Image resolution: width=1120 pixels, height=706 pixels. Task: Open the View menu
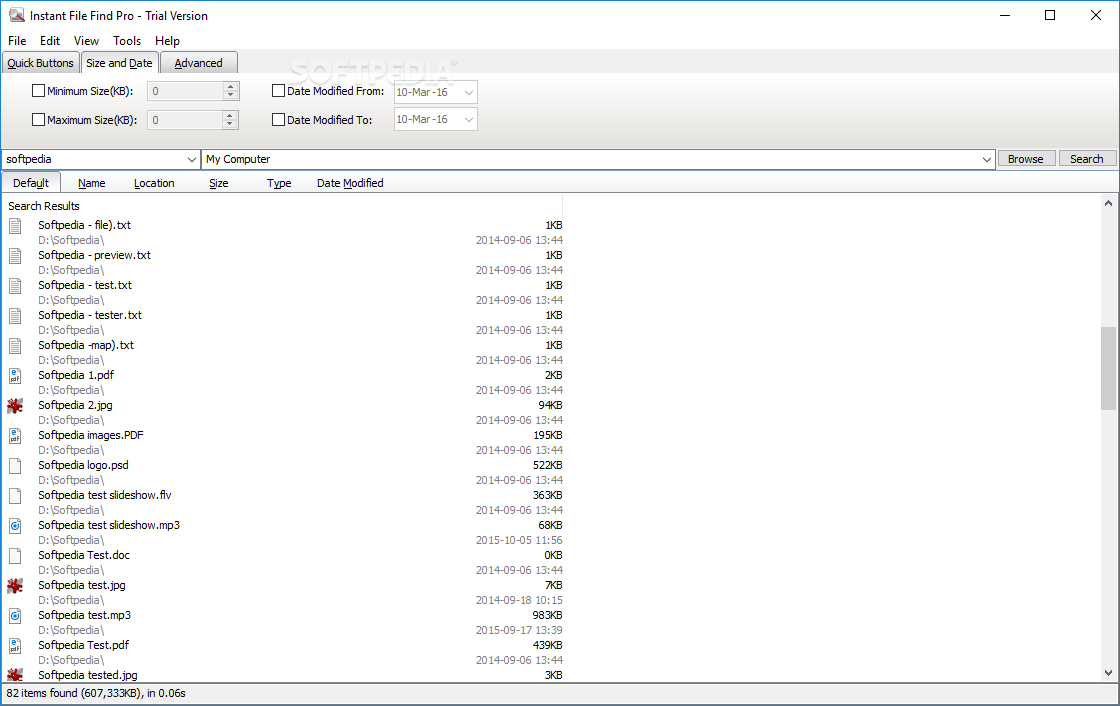point(86,41)
